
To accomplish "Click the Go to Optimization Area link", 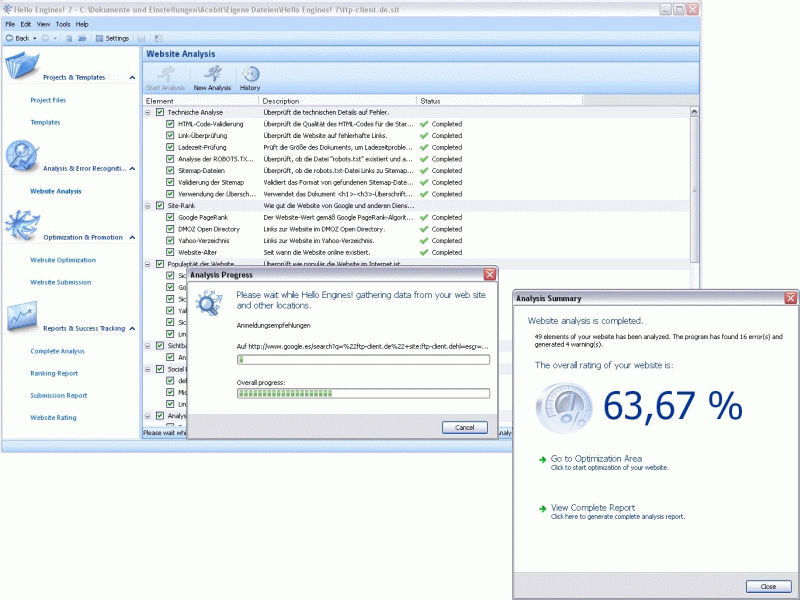I will [596, 459].
